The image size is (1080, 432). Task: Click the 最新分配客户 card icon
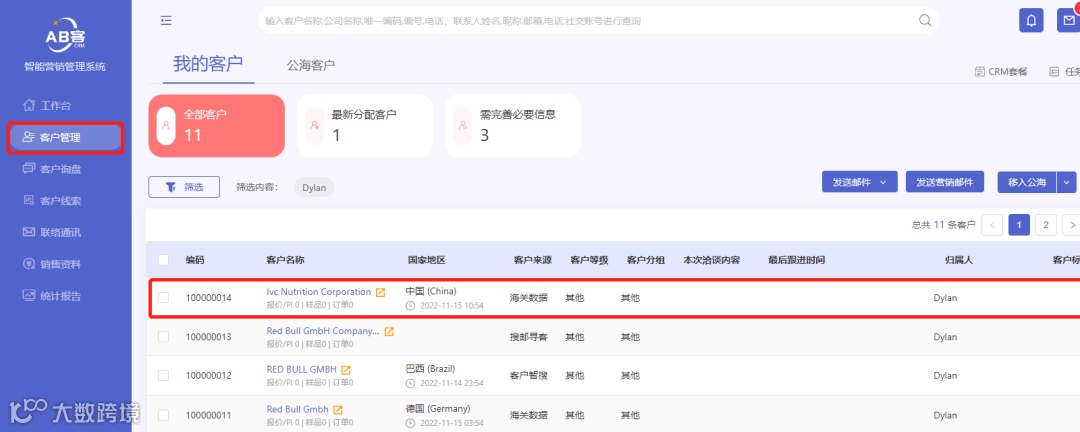click(314, 125)
